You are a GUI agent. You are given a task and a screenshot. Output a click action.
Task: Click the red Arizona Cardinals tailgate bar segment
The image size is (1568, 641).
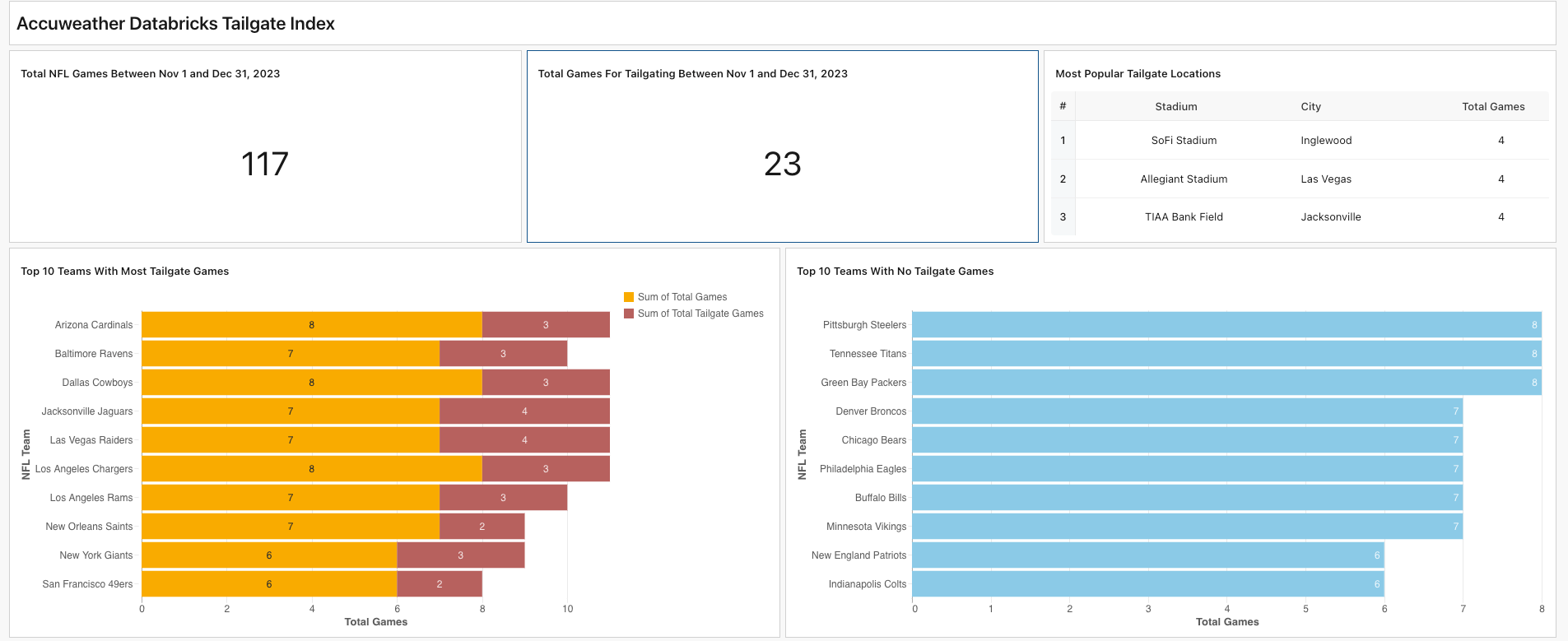[x=546, y=325]
